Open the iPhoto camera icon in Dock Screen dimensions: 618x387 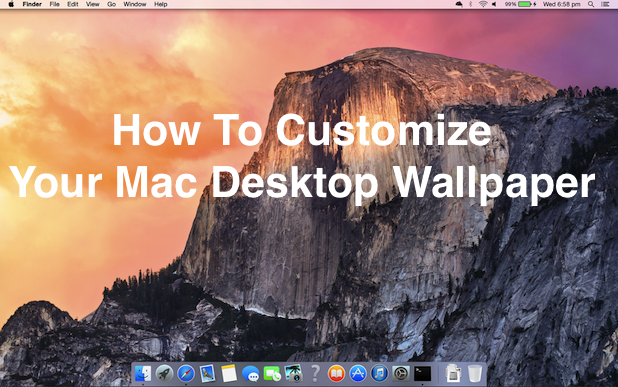pos(293,373)
